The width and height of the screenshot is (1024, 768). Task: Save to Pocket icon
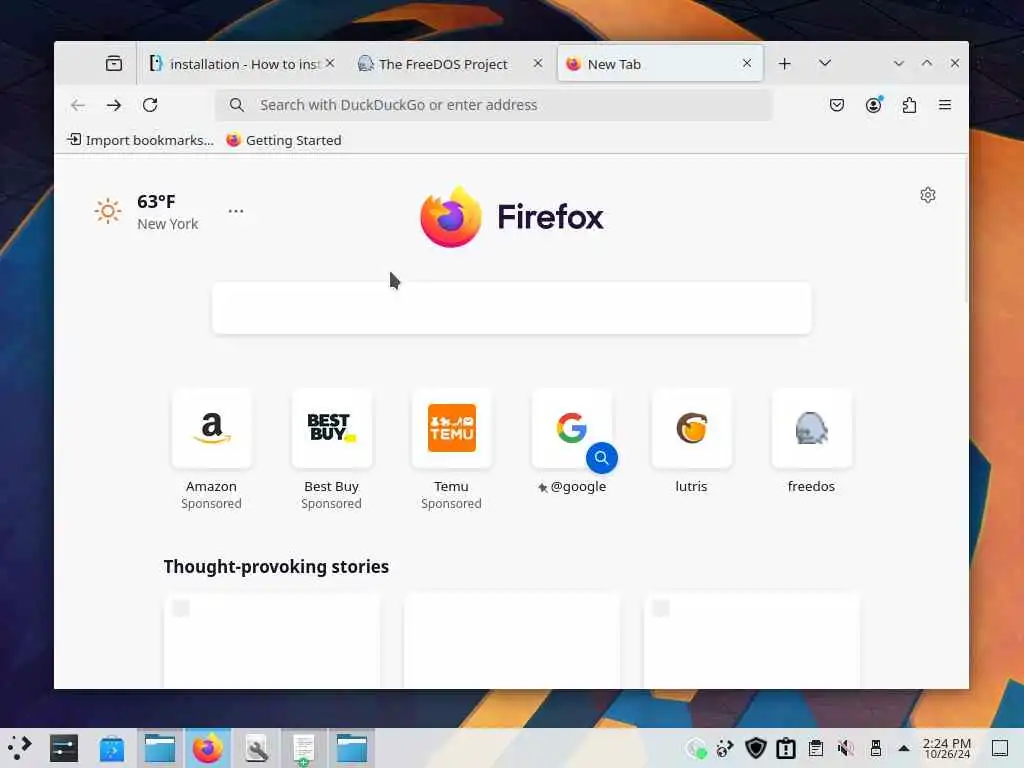[x=837, y=105]
